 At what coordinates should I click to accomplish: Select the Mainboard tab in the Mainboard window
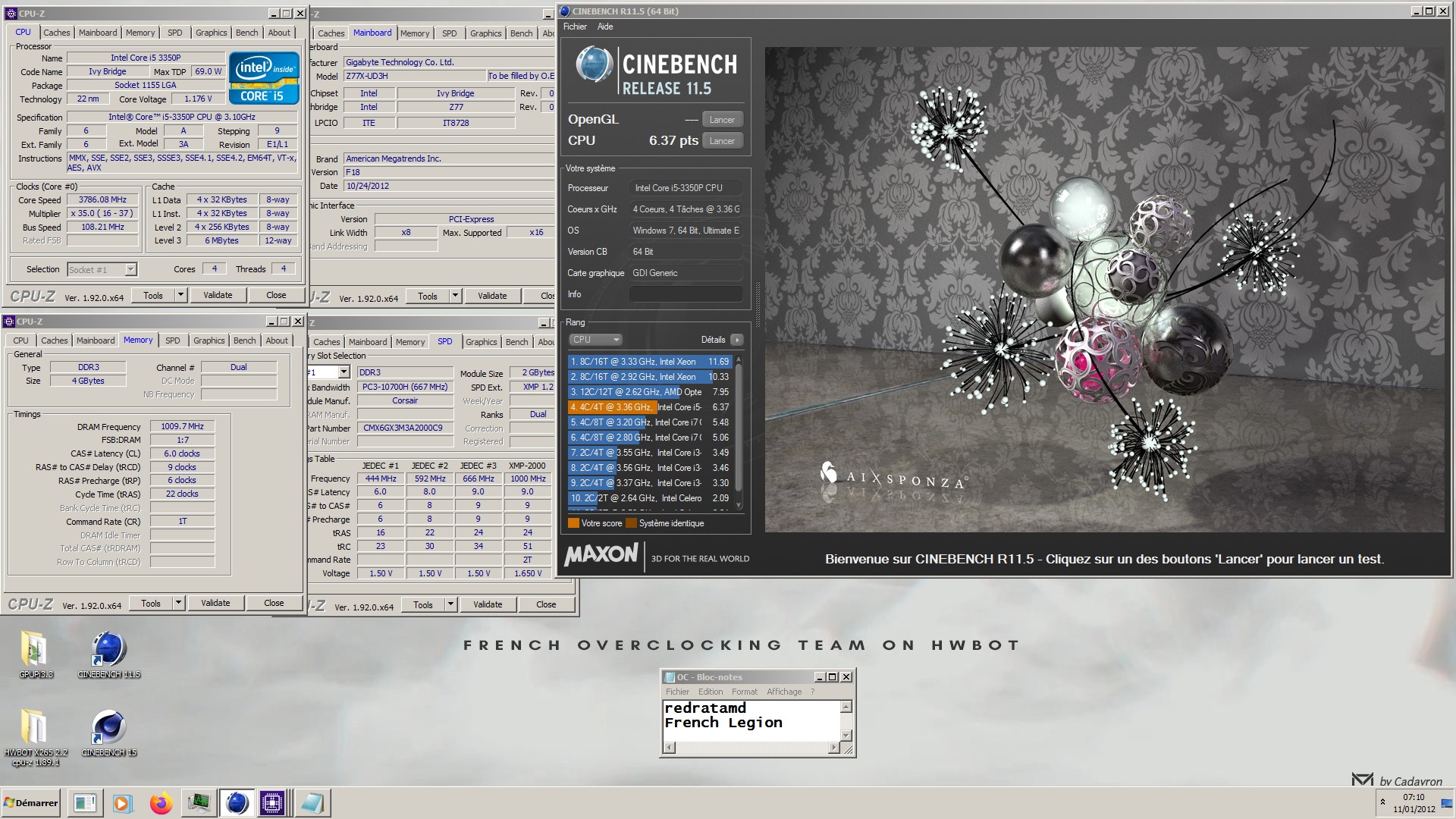372,33
